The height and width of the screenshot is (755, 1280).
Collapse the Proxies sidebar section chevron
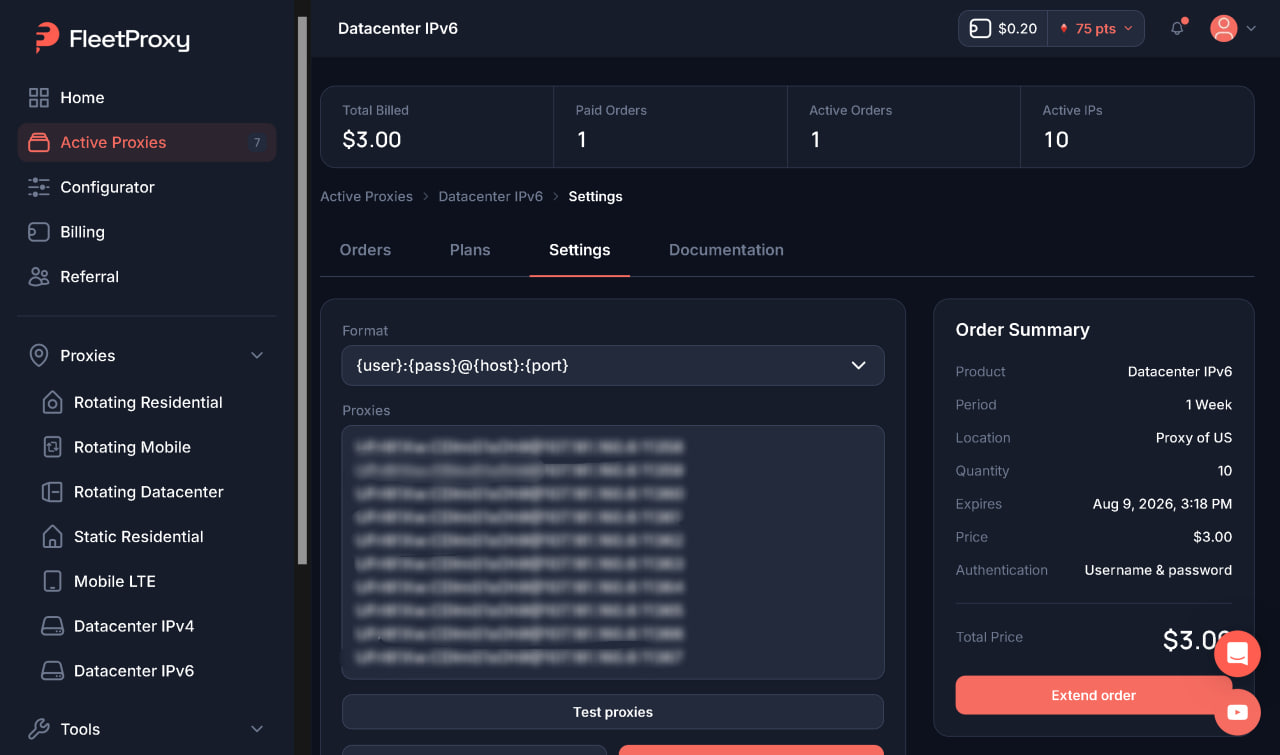257,355
